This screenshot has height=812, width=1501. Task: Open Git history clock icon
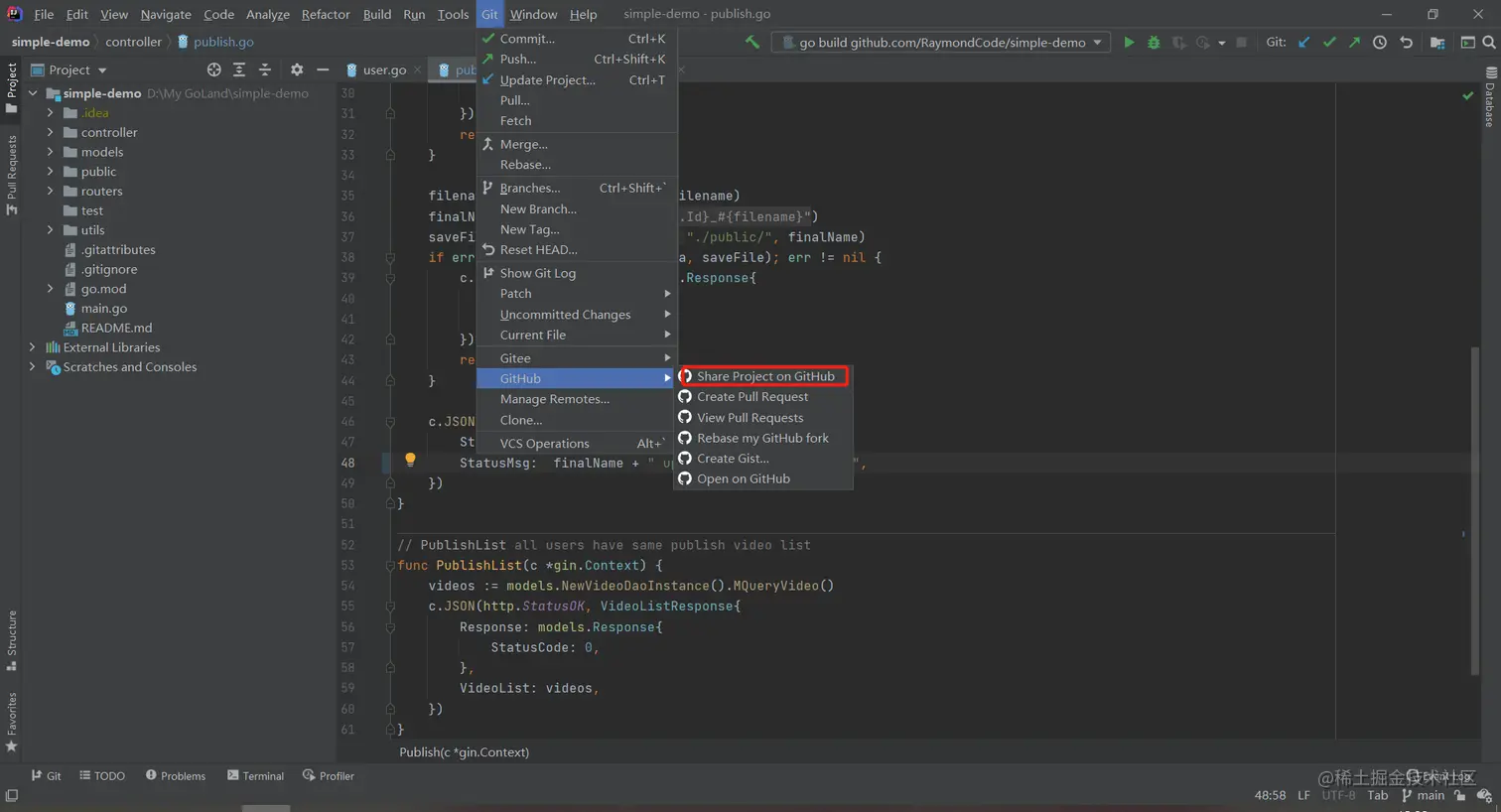tap(1380, 42)
